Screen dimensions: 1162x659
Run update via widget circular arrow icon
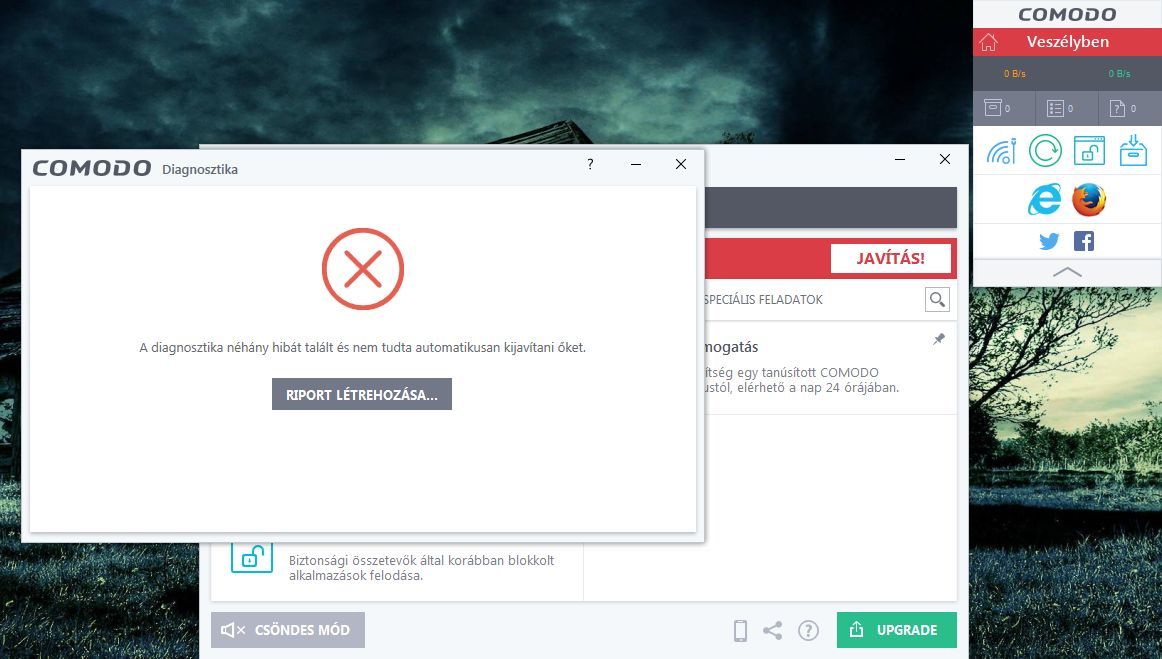(1045, 151)
